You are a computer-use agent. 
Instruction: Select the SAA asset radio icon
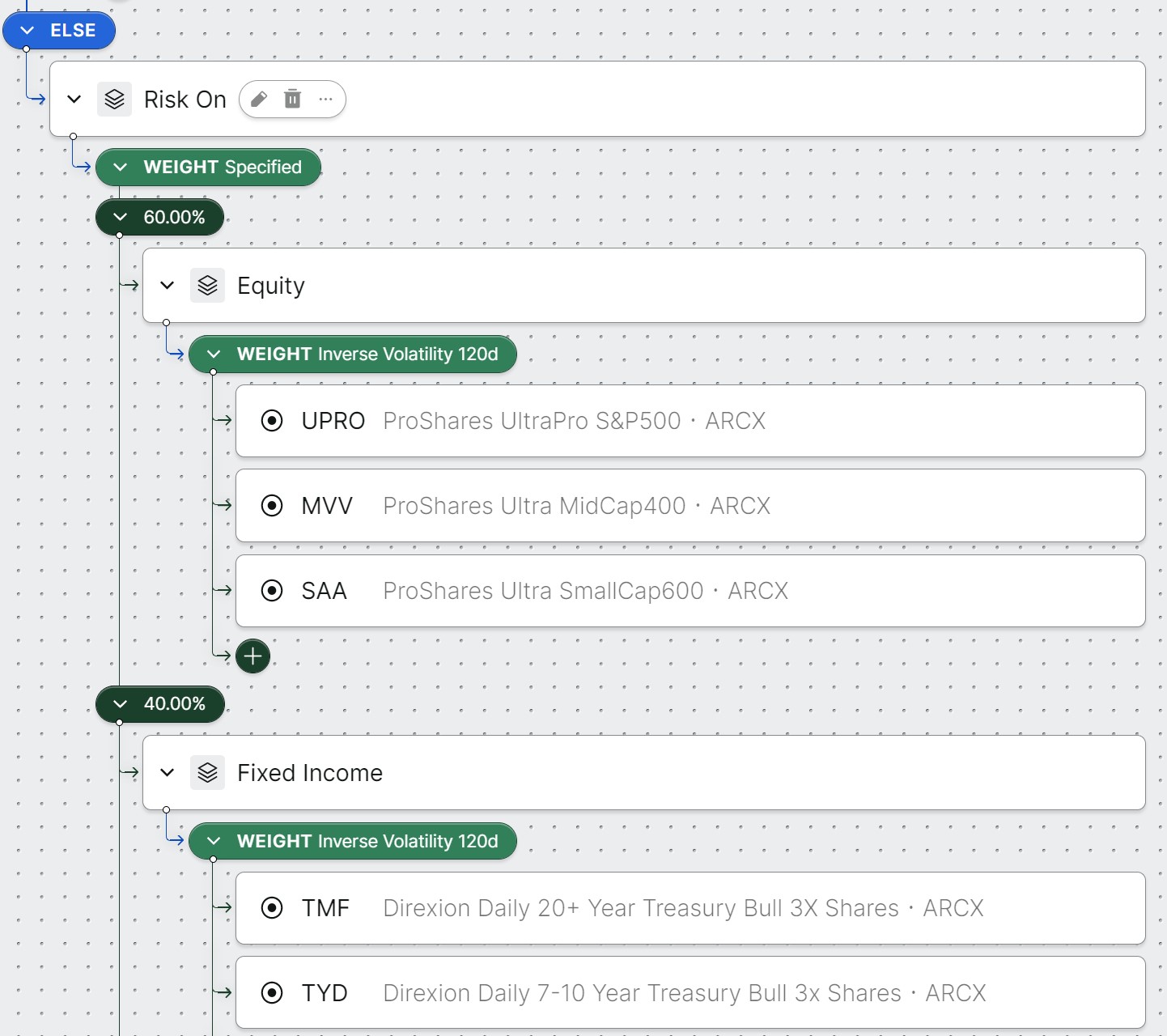[x=272, y=591]
